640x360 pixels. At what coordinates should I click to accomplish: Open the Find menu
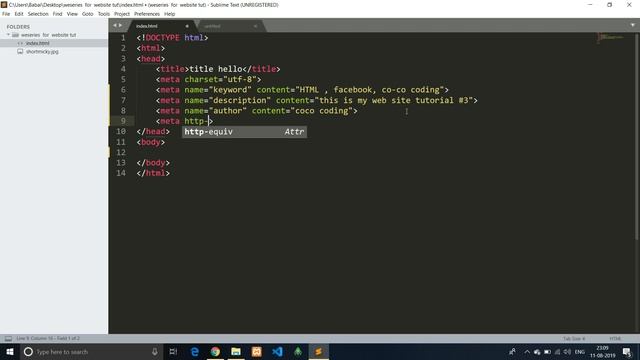[x=57, y=14]
